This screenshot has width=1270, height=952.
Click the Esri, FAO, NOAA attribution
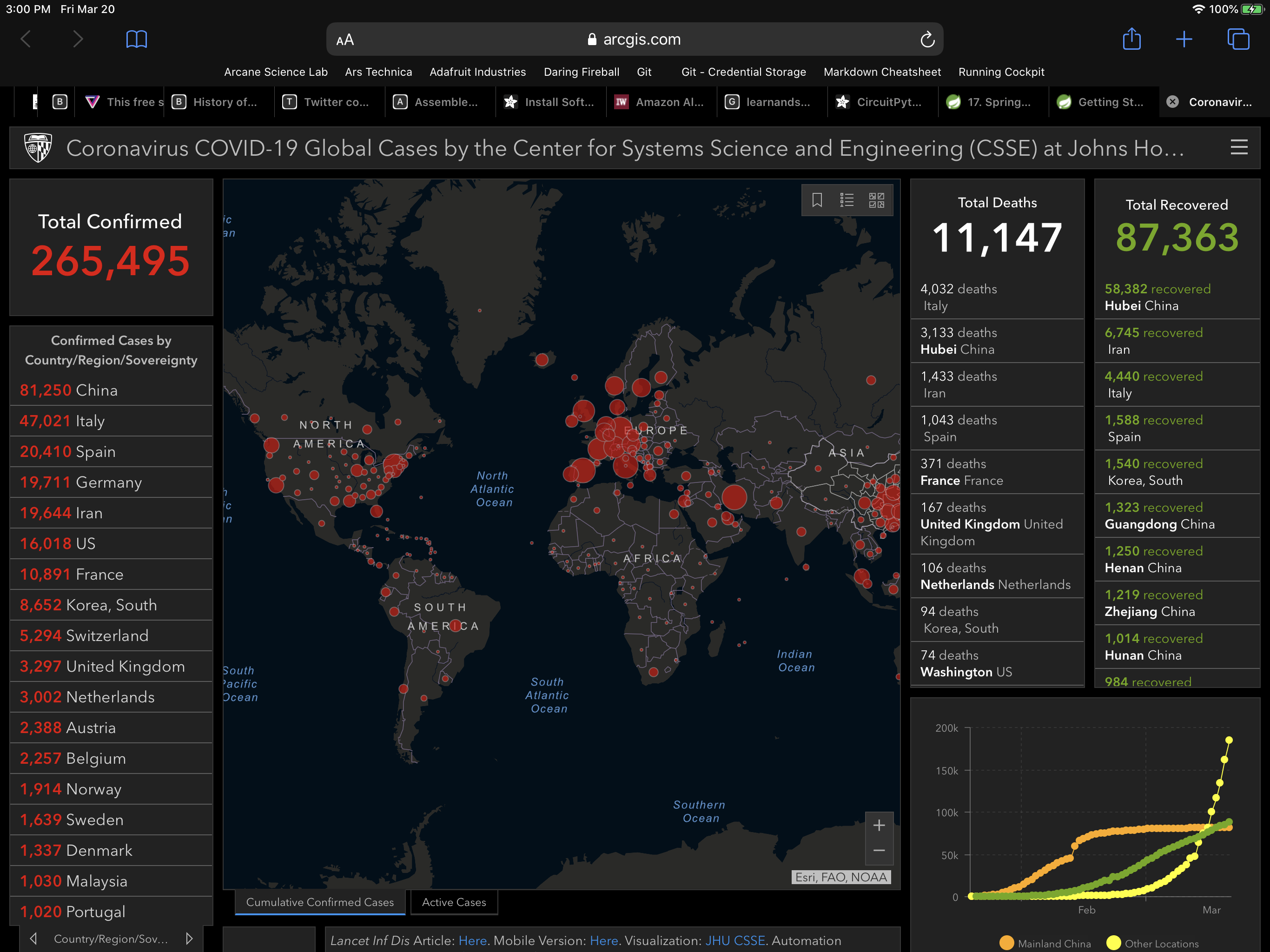(x=841, y=877)
